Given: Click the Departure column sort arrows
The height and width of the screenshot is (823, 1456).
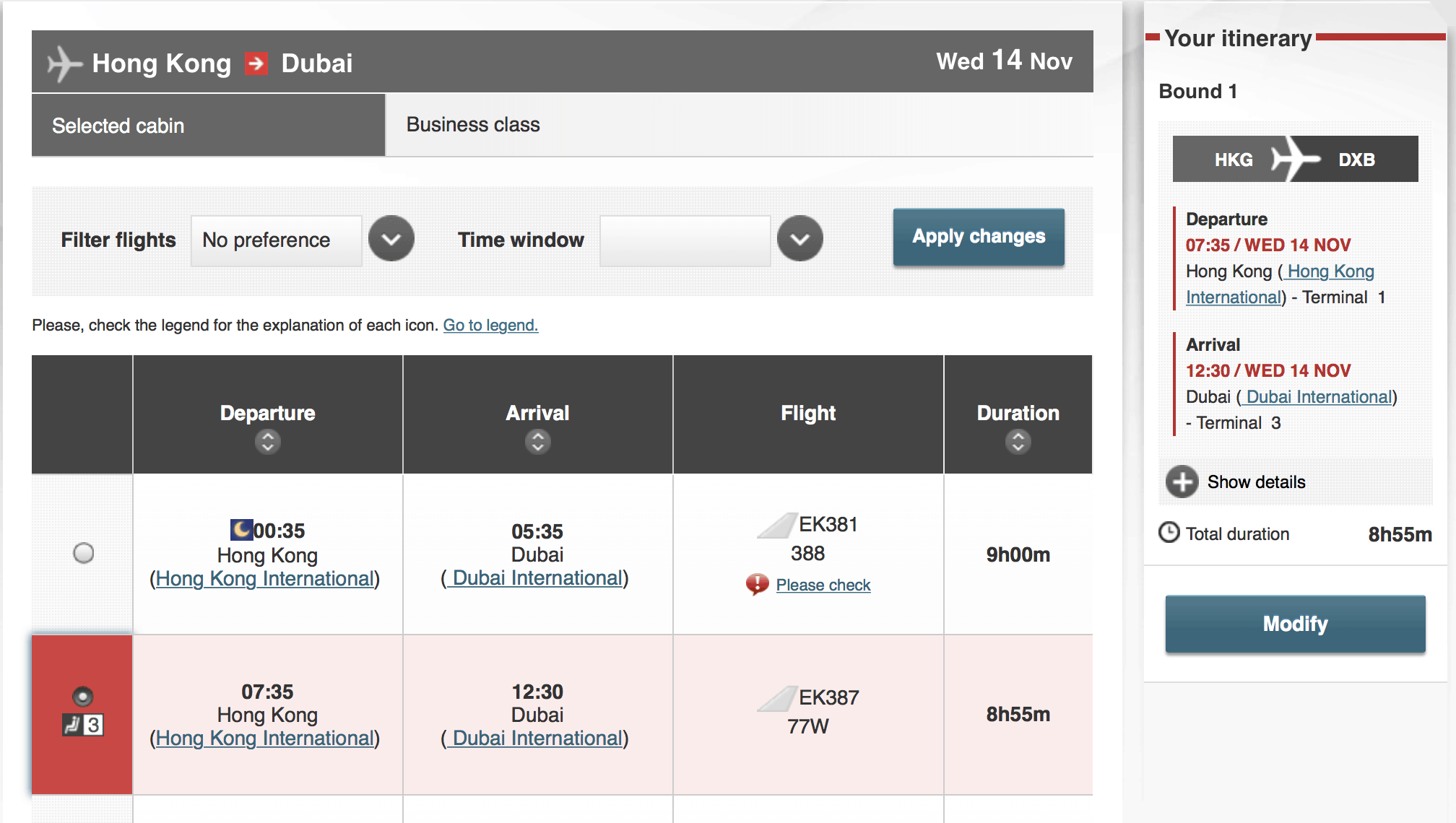Looking at the screenshot, I should click(267, 441).
